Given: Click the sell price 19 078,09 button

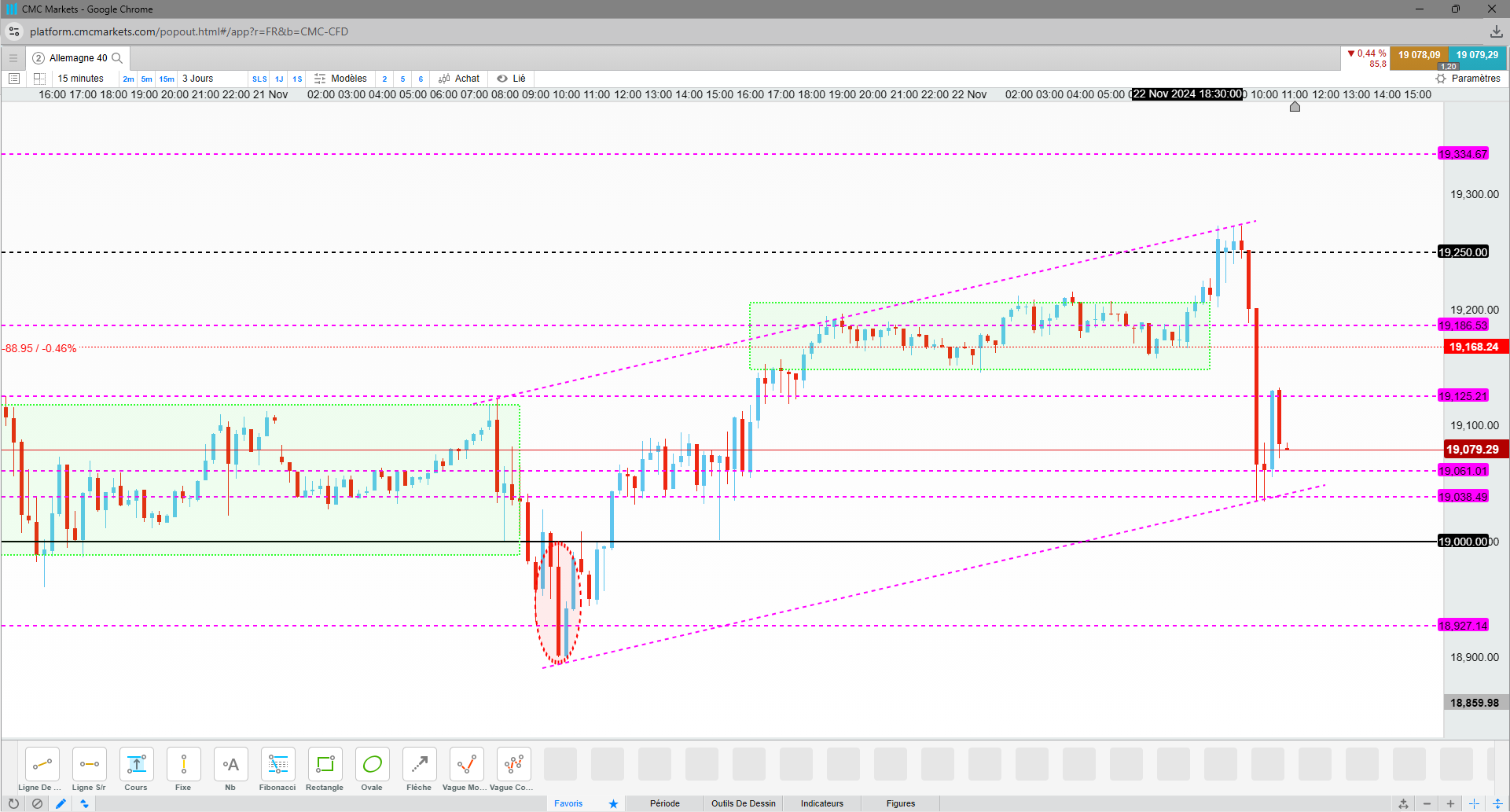Looking at the screenshot, I should click(1420, 58).
